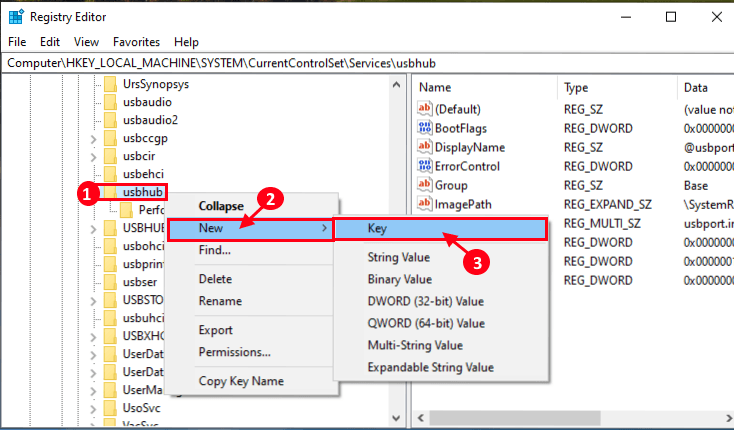Click the ImagePath value icon
The width and height of the screenshot is (734, 430).
pyautogui.click(x=425, y=204)
